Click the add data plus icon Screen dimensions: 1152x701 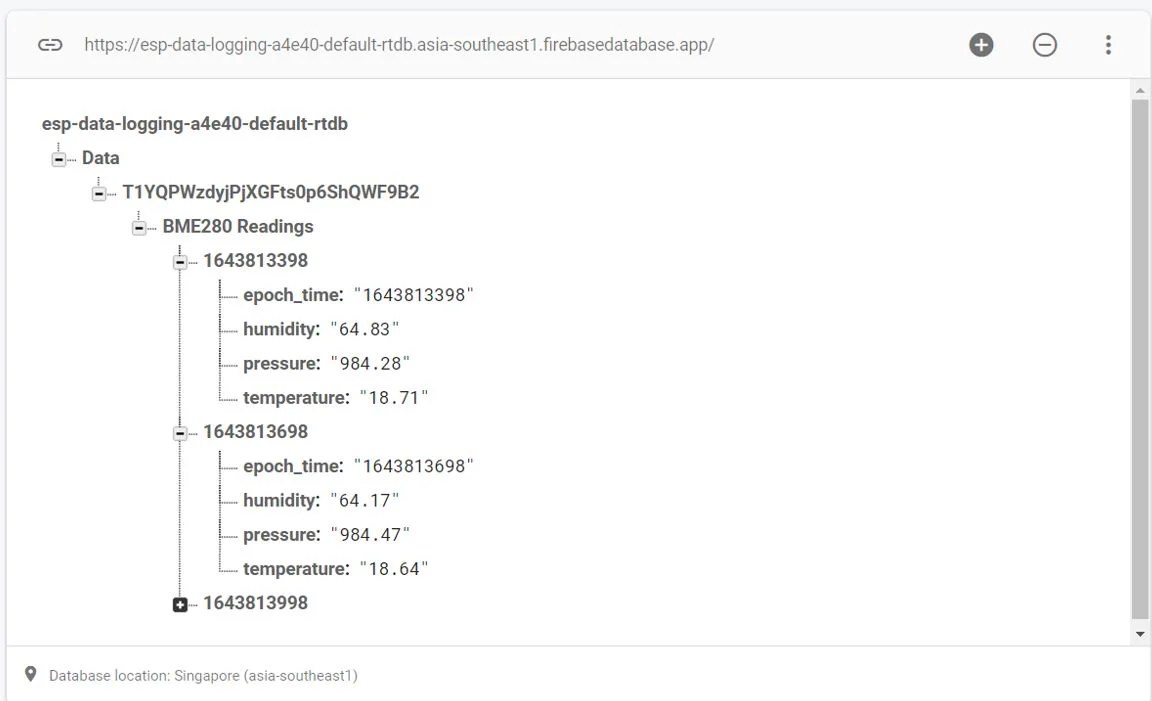(x=981, y=44)
